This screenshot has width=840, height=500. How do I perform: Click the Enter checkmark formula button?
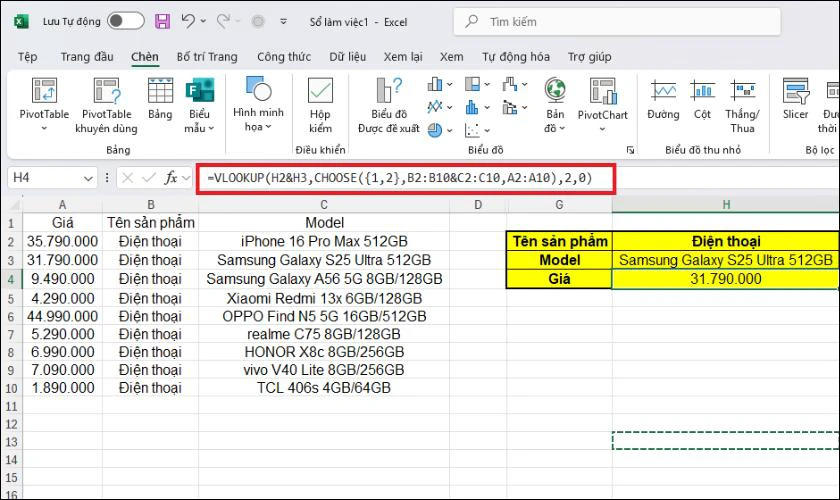tap(149, 177)
